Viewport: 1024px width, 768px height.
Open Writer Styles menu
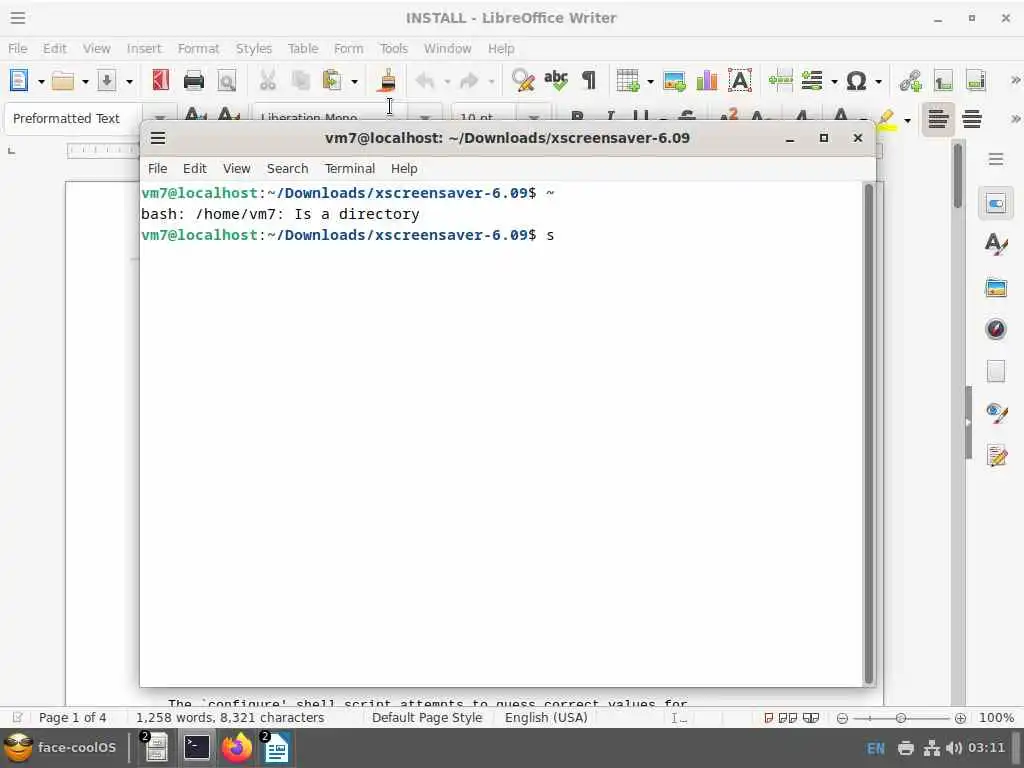[x=253, y=48]
